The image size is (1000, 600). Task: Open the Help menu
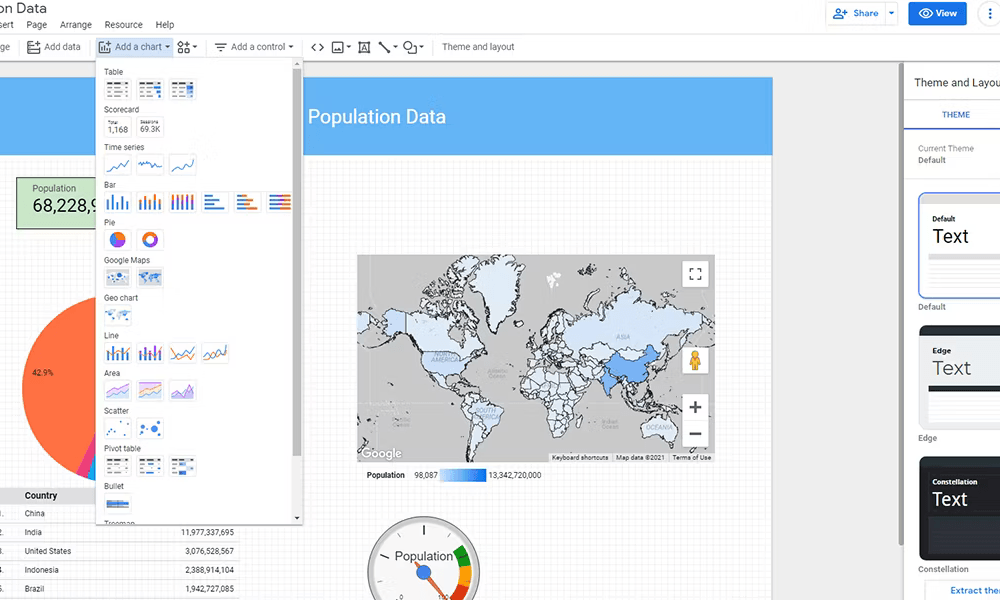click(x=165, y=25)
